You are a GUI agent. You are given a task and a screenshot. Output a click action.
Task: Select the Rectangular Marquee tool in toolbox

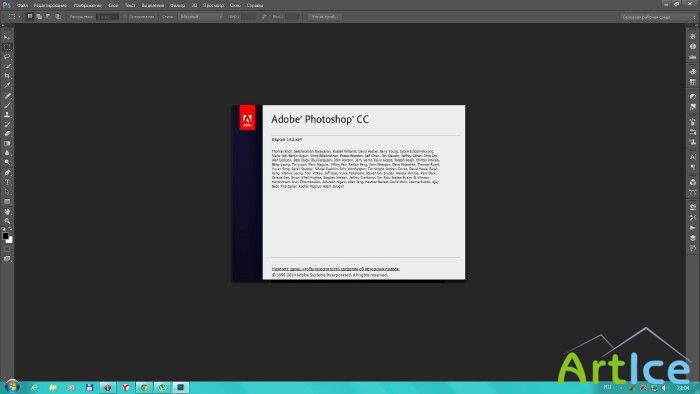click(x=7, y=47)
